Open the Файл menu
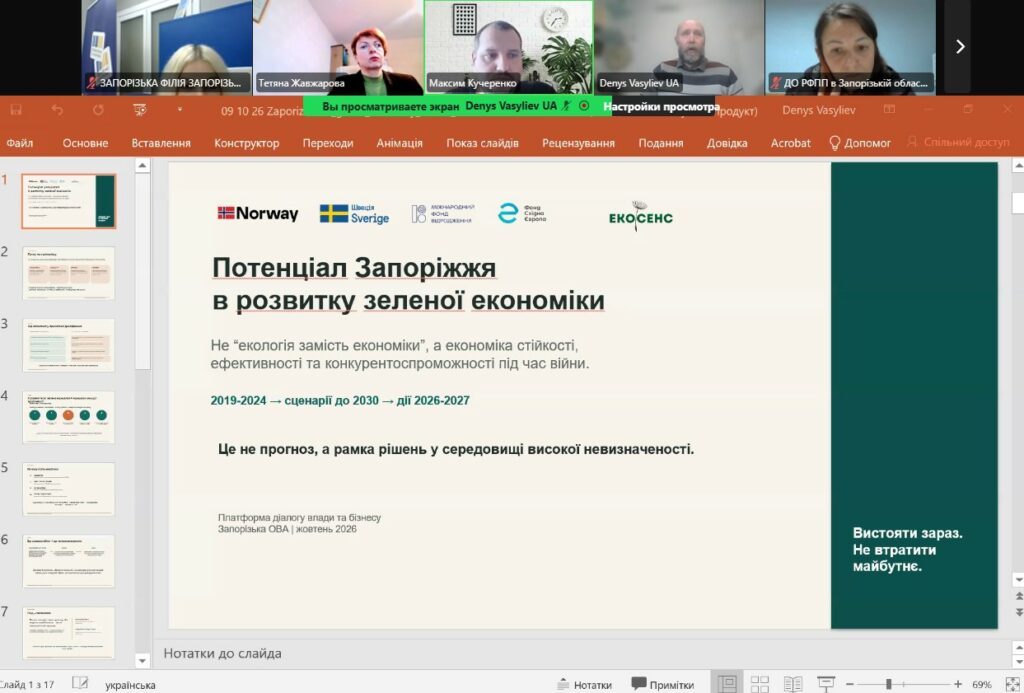The width and height of the screenshot is (1024, 693). coord(20,143)
